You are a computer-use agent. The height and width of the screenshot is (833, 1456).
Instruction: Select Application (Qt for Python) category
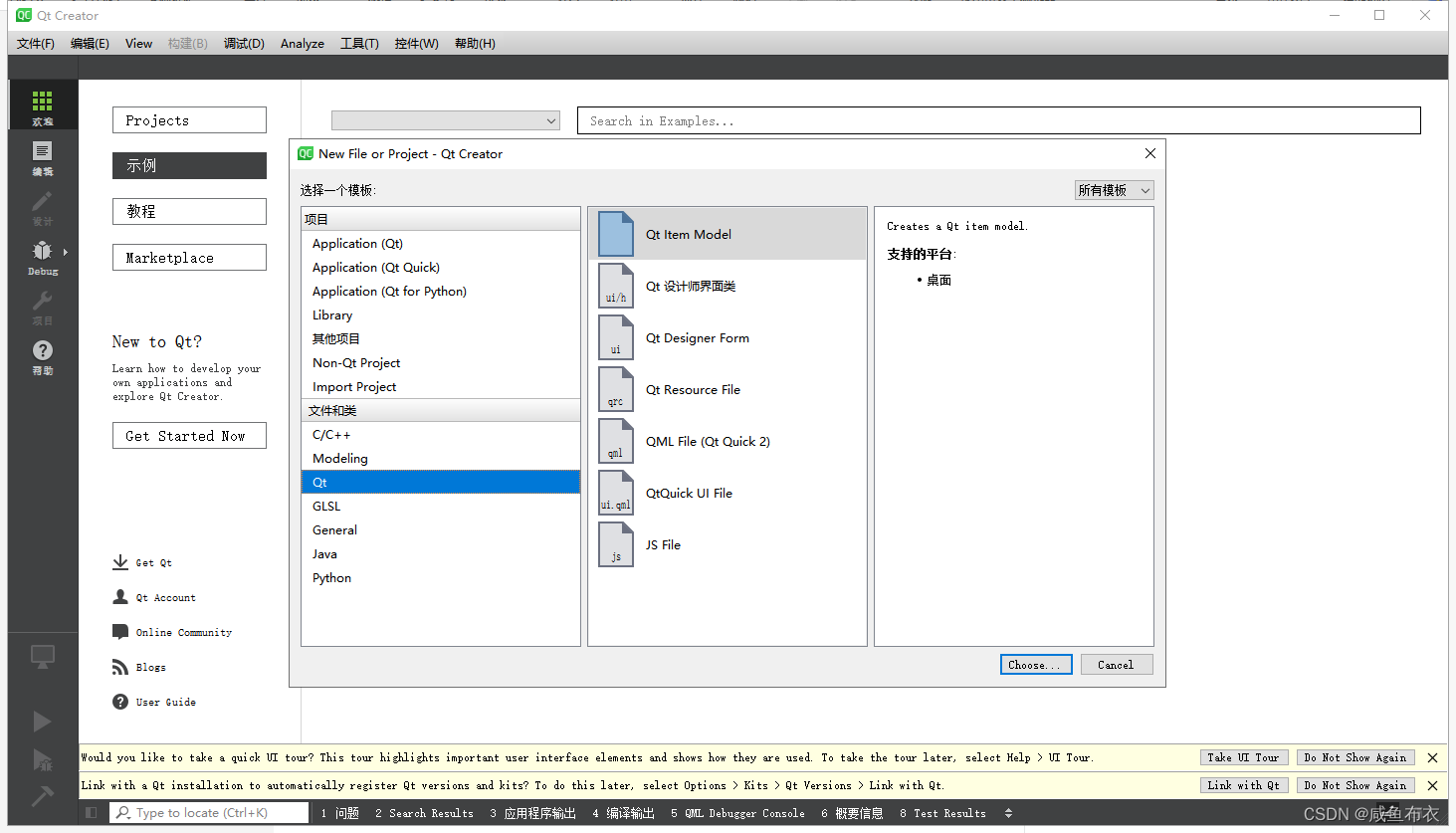click(440, 291)
